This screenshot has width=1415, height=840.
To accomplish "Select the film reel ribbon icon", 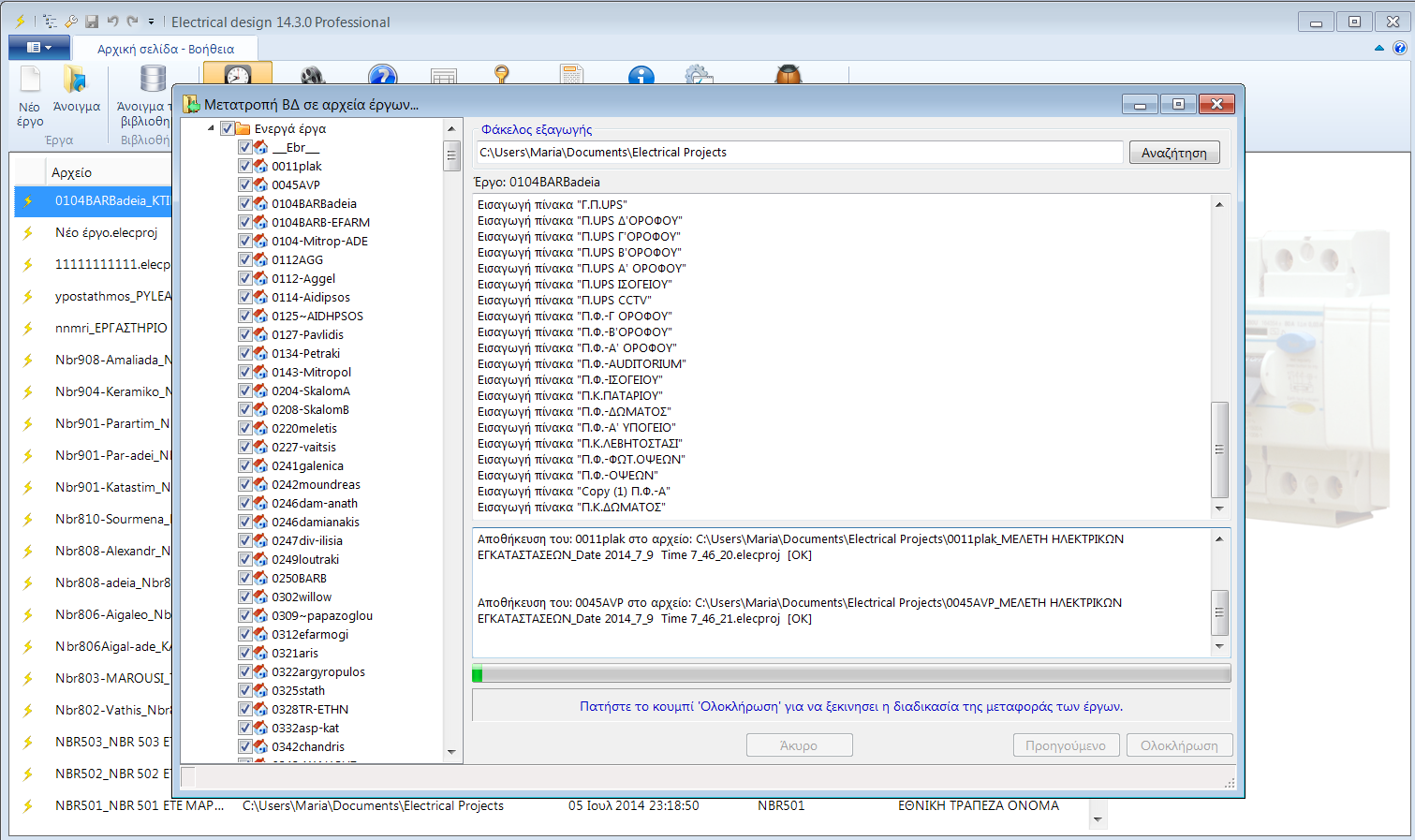I will pyautogui.click(x=313, y=76).
